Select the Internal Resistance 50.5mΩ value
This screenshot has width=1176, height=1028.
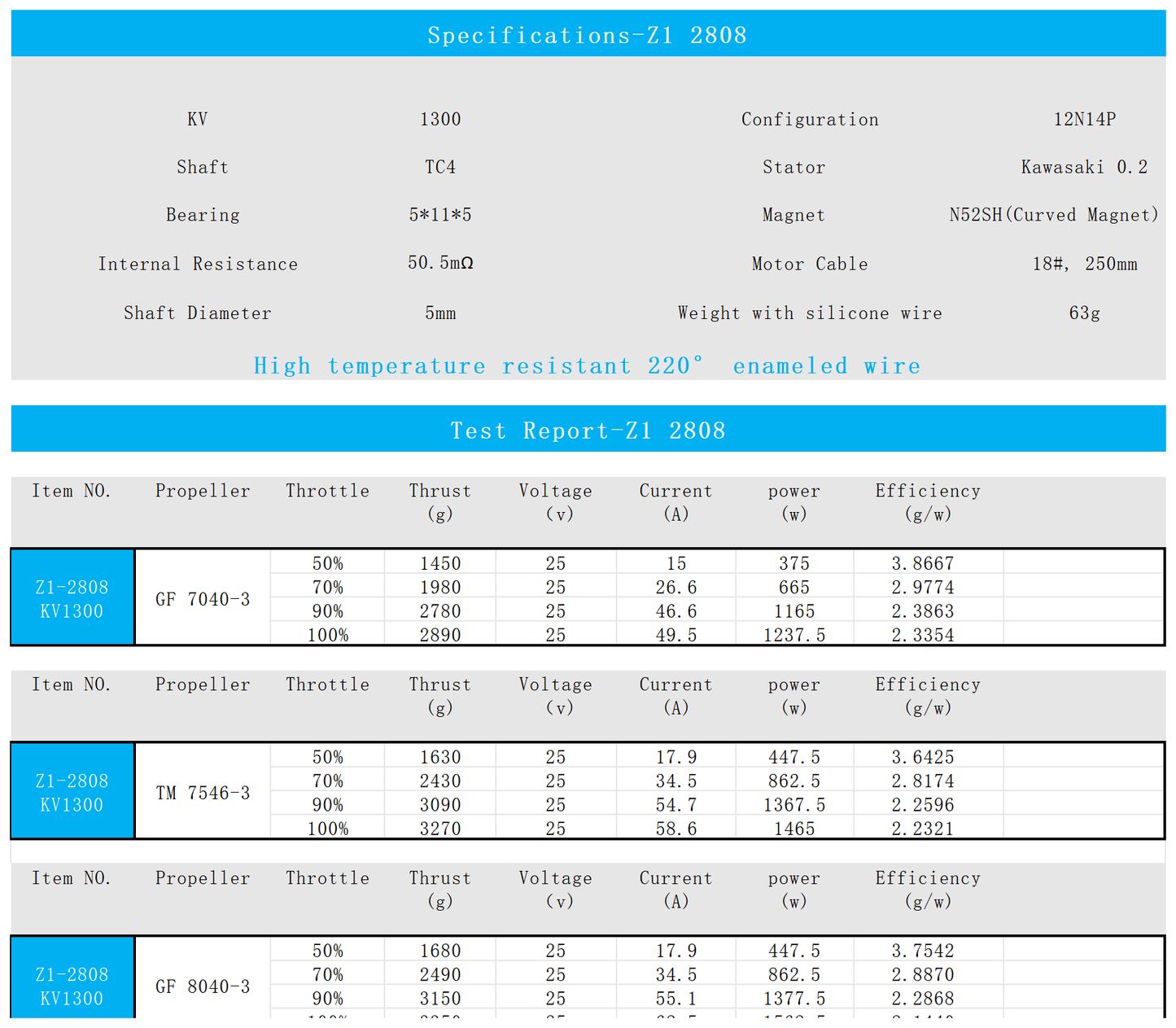point(440,263)
